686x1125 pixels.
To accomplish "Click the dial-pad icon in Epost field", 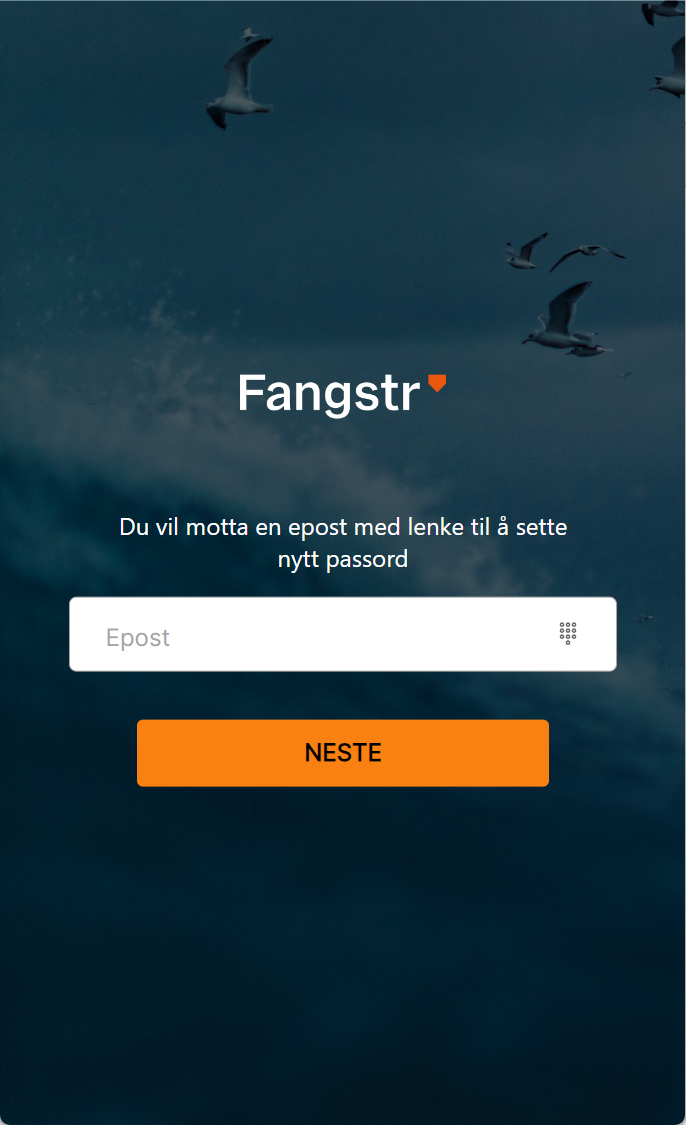I will [568, 634].
